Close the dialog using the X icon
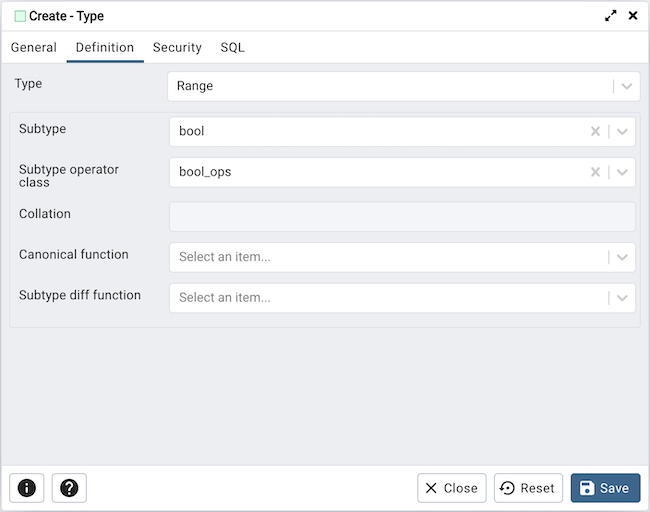This screenshot has width=650, height=512. (632, 16)
